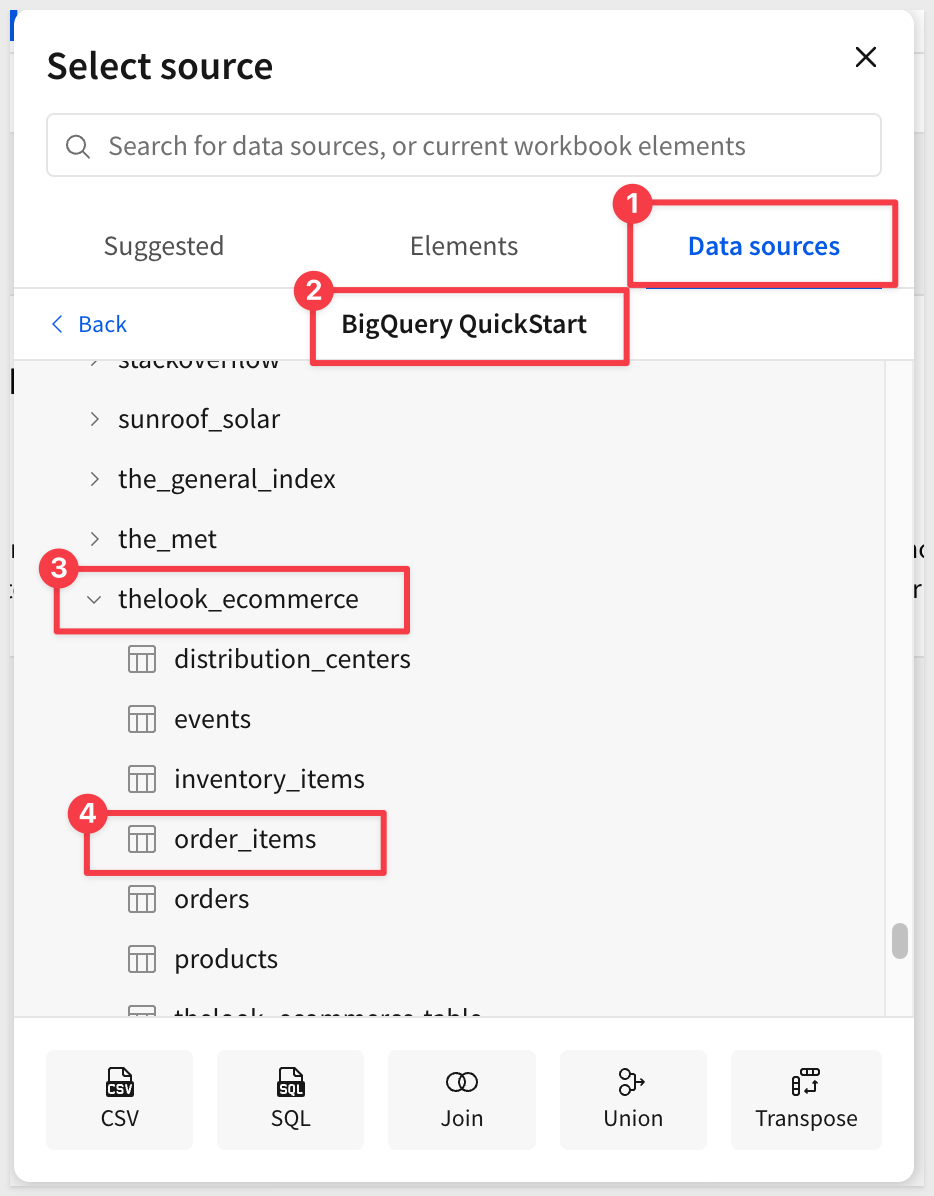Viewport: 934px width, 1196px height.
Task: Click the table icon beside distribution_centers
Action: [142, 660]
